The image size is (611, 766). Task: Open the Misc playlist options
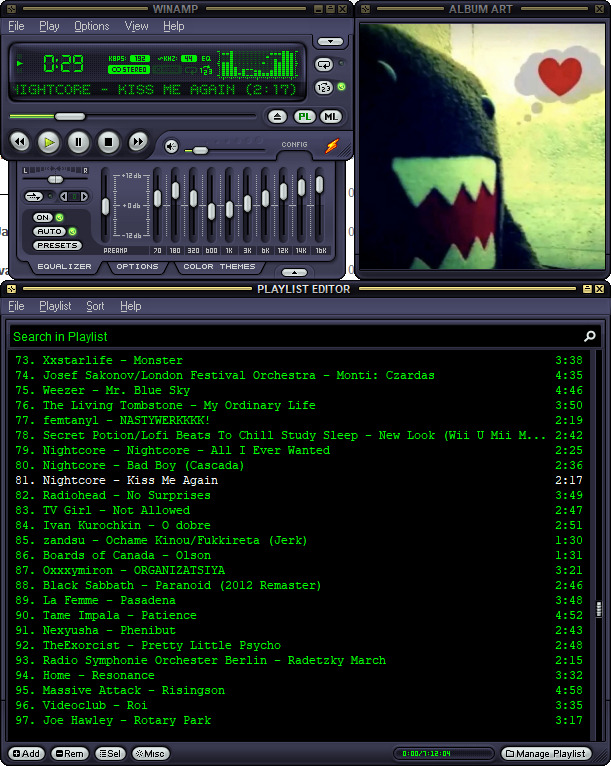pos(150,753)
